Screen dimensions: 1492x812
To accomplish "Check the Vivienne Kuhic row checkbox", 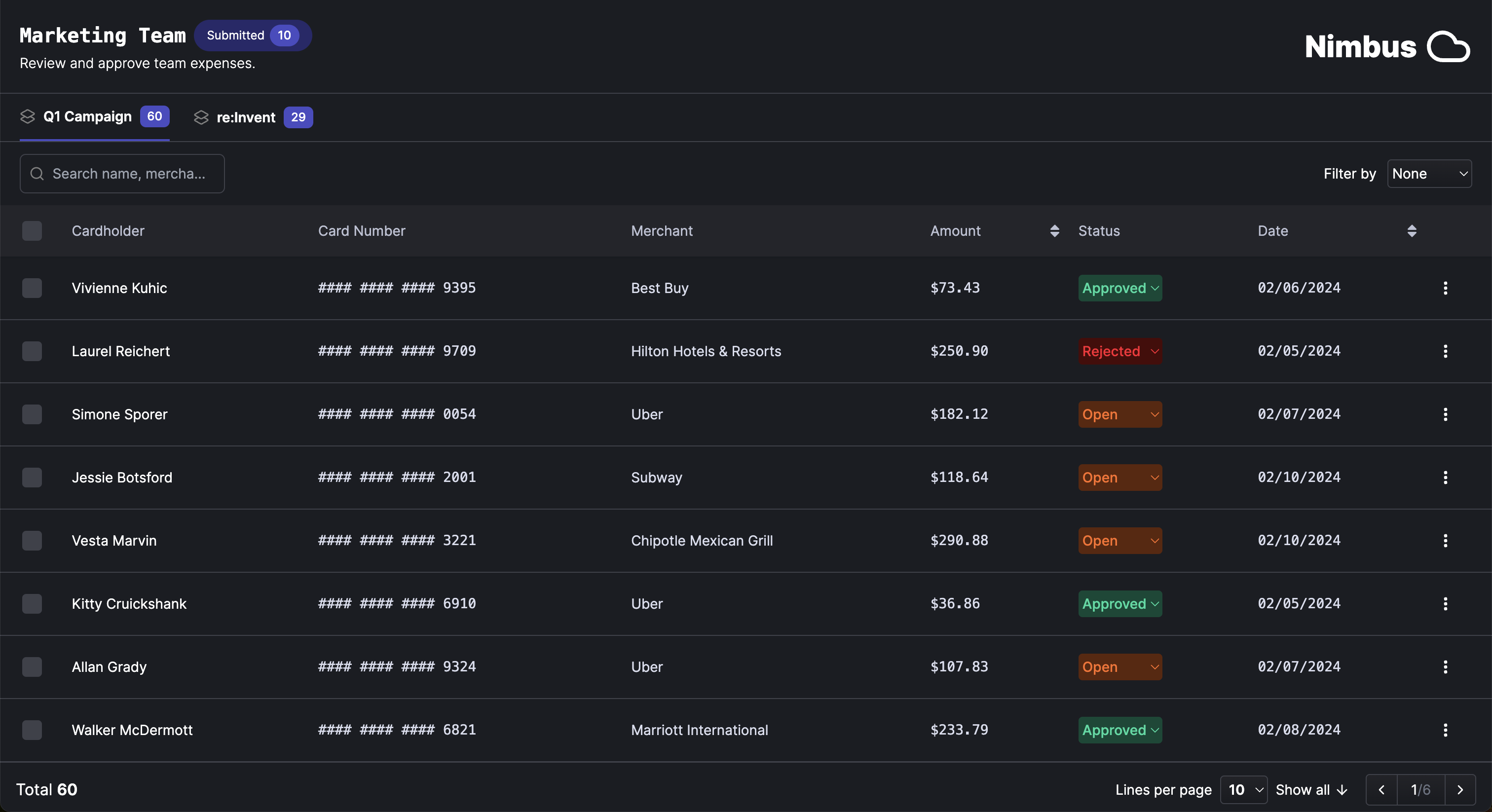I will coord(32,288).
